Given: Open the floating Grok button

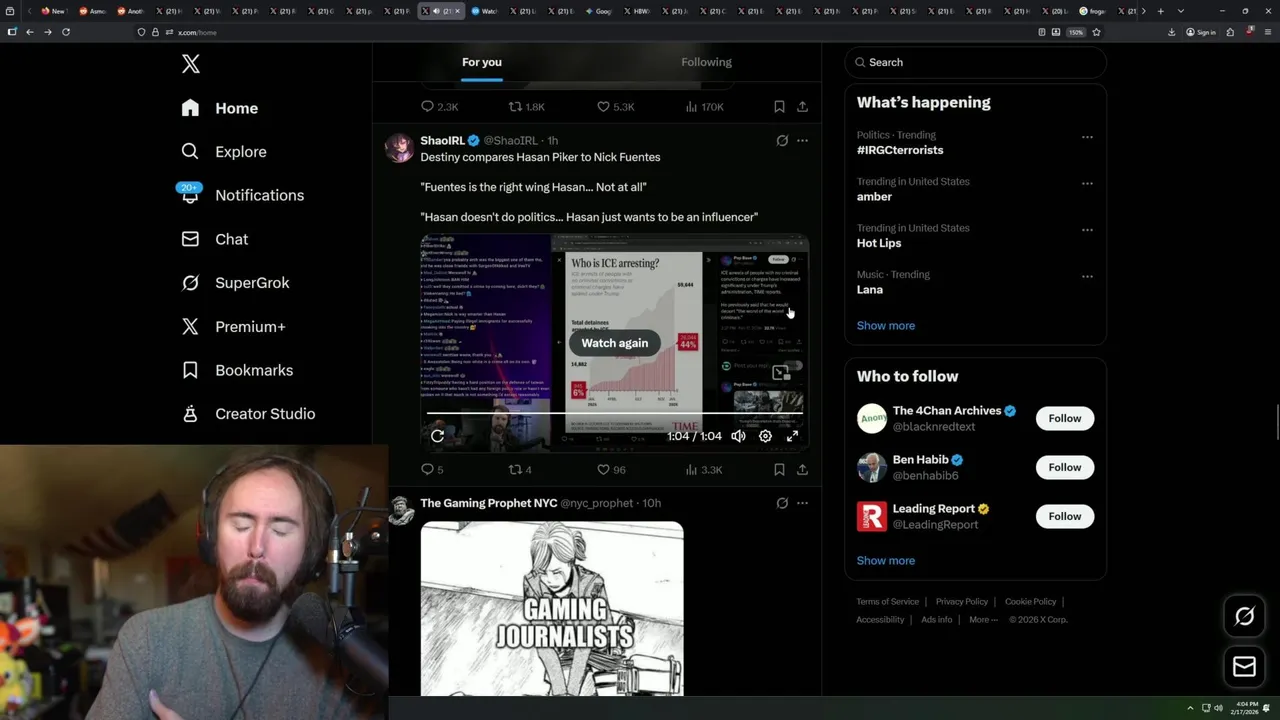Looking at the screenshot, I should (x=1245, y=617).
